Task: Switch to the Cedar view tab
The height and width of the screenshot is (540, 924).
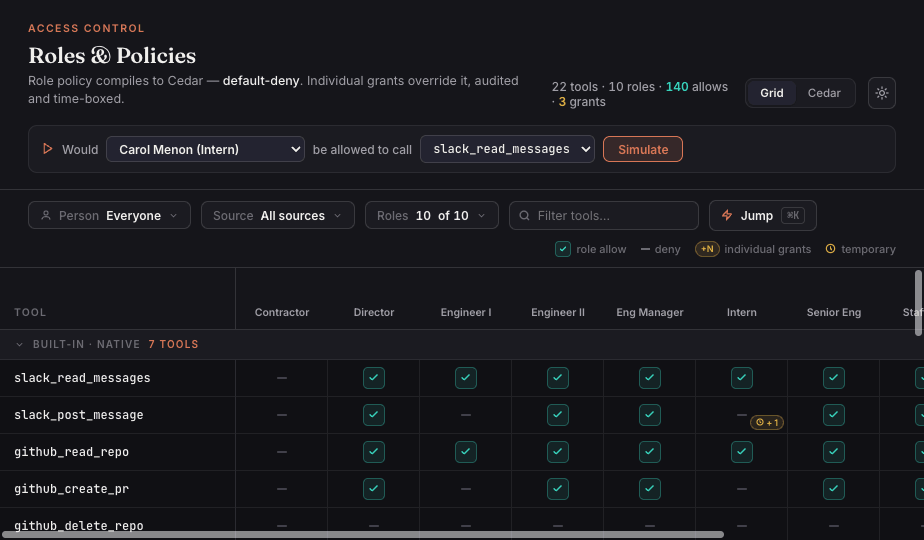Action: click(x=824, y=93)
